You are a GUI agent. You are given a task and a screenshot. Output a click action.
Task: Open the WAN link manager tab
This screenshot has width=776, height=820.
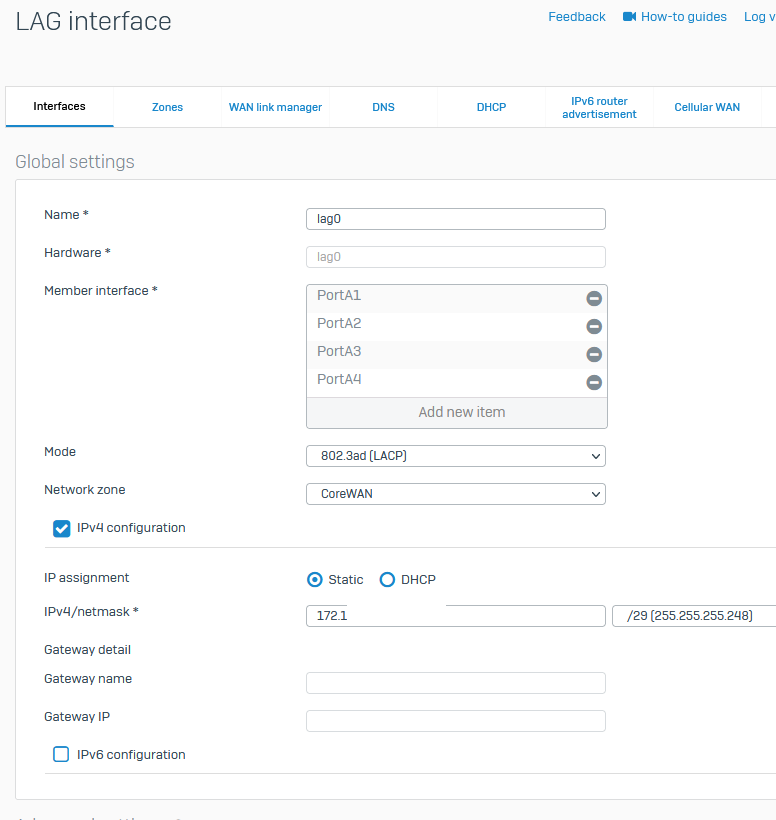click(x=275, y=107)
